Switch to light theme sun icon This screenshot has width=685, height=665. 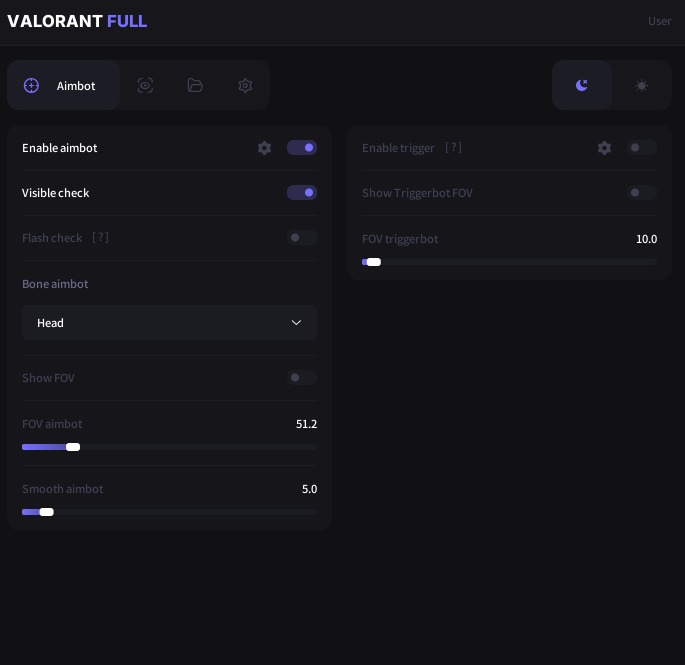642,86
